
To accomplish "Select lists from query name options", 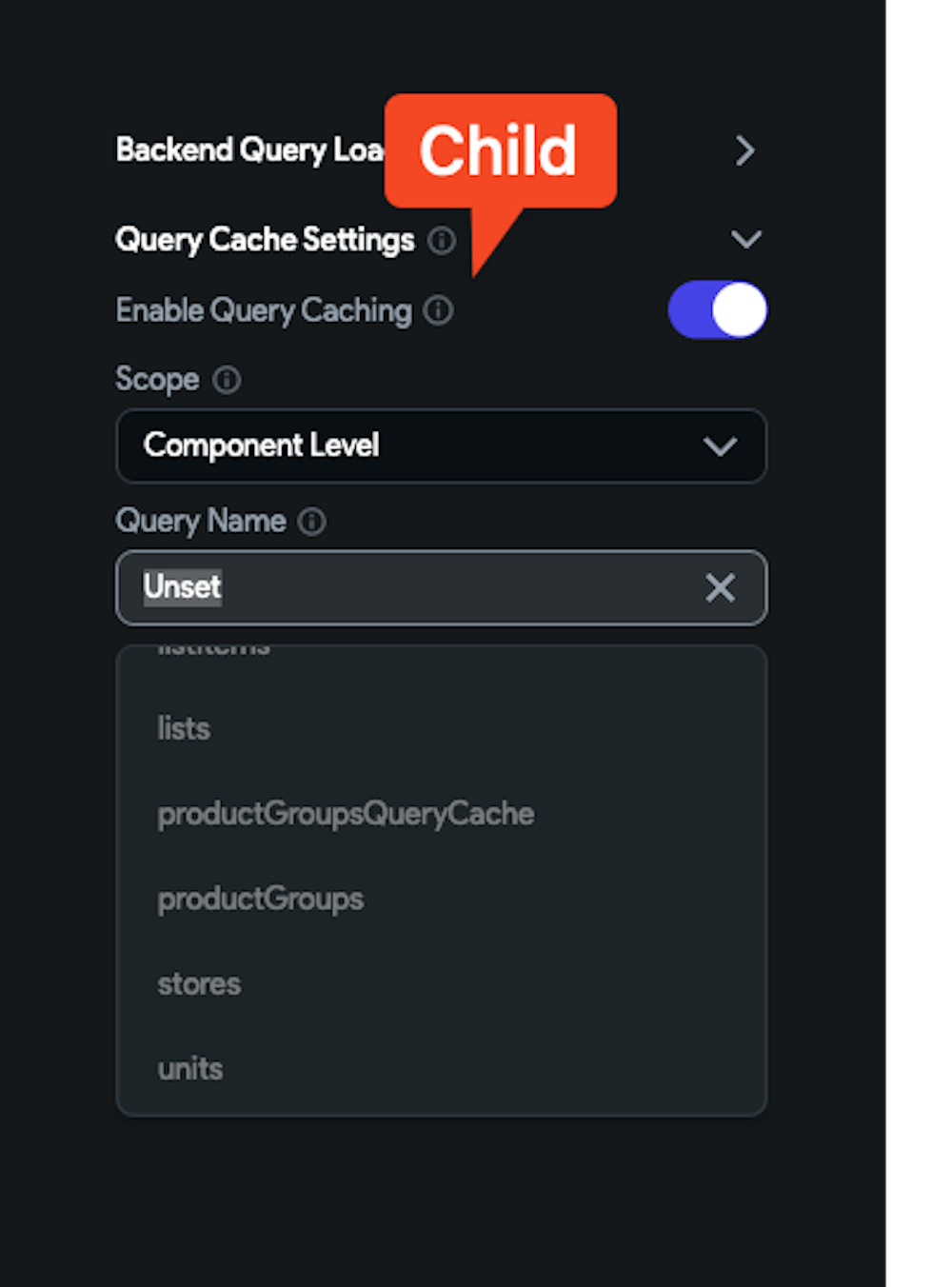I will pos(184,729).
